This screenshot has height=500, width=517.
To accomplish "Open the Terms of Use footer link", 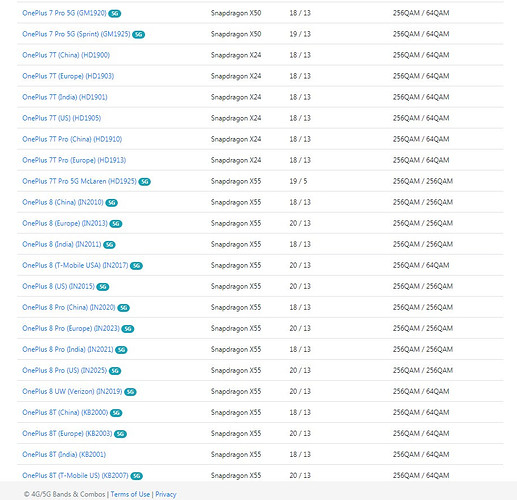I will coord(130,494).
